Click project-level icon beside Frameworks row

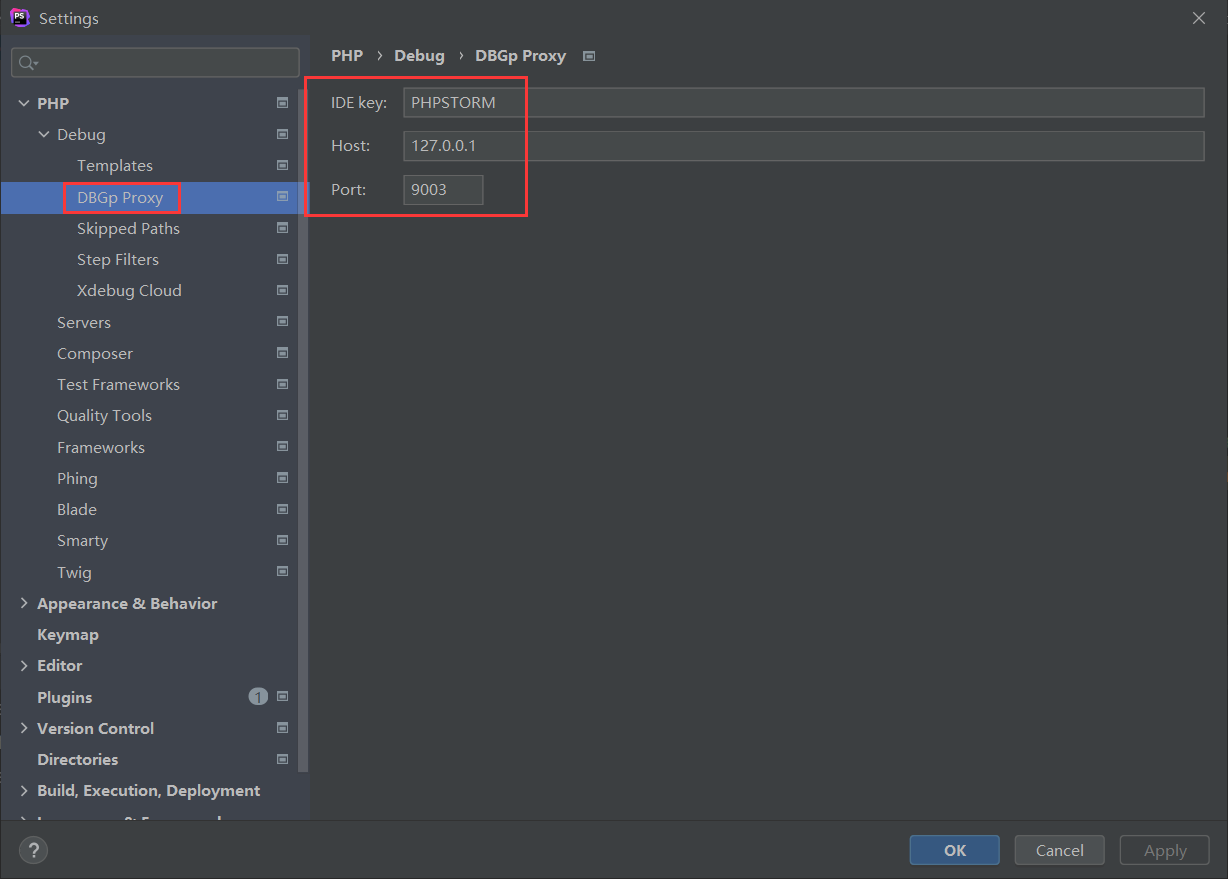pos(282,447)
